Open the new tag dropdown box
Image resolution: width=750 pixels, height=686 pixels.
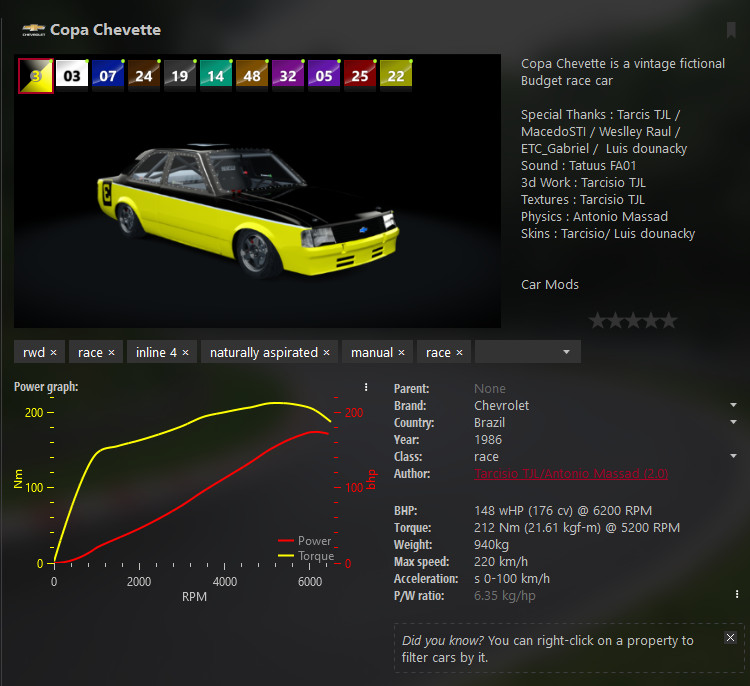(x=528, y=352)
